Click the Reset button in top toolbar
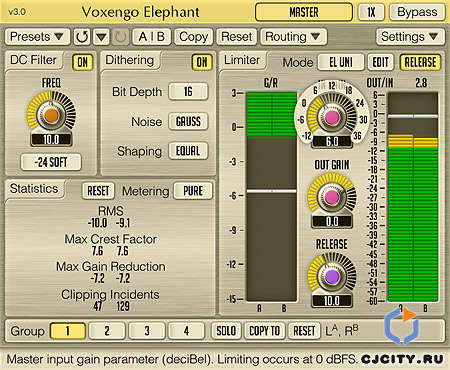450x370 pixels. [237, 37]
